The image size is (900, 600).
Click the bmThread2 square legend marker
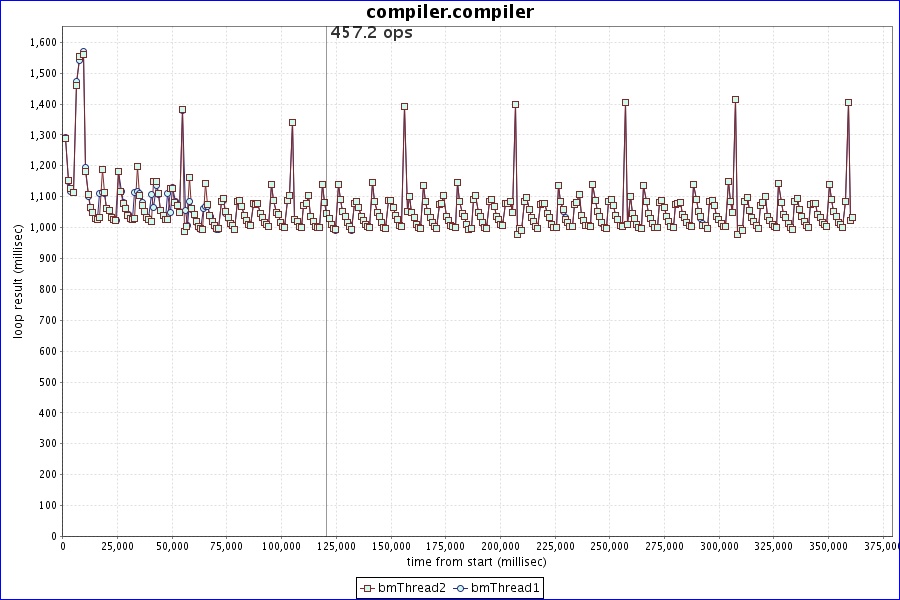pos(368,588)
